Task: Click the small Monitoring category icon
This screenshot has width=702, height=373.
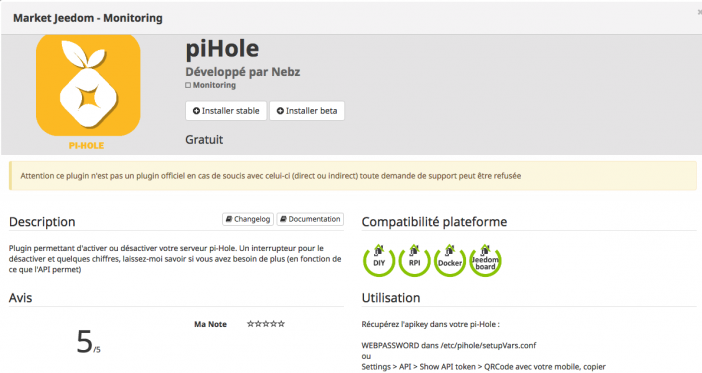Action: (188, 85)
